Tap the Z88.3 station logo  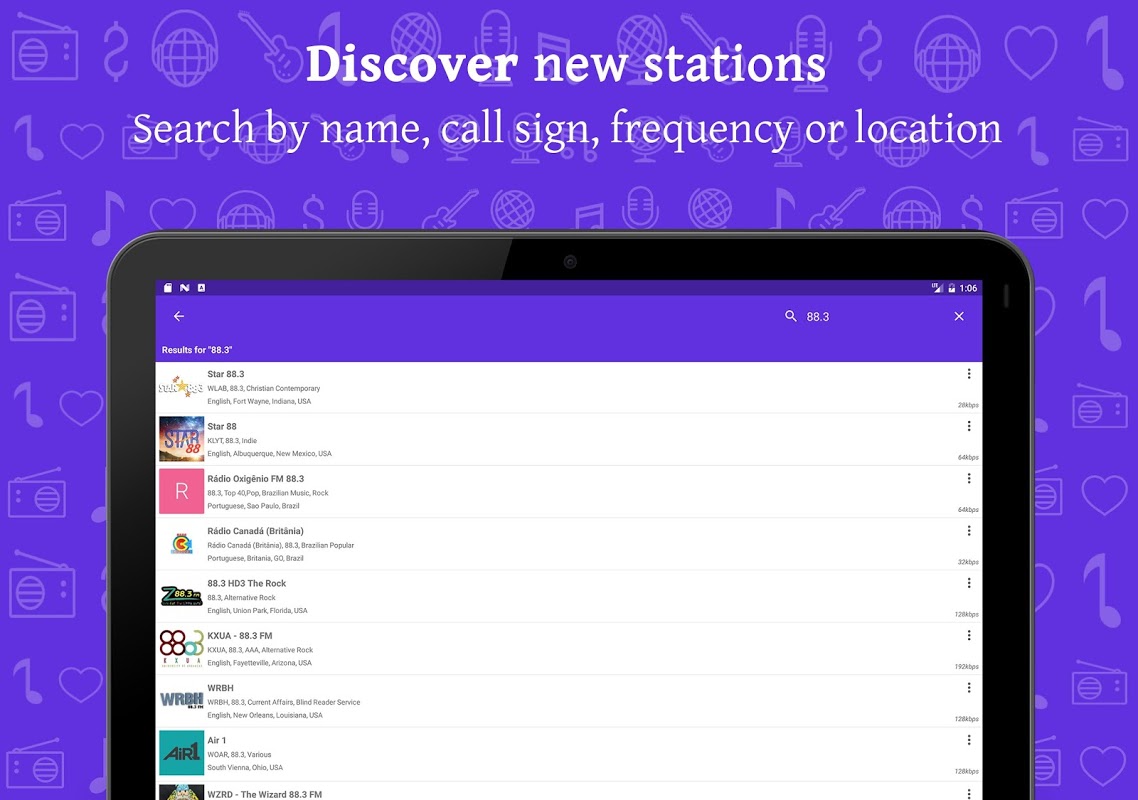click(181, 596)
